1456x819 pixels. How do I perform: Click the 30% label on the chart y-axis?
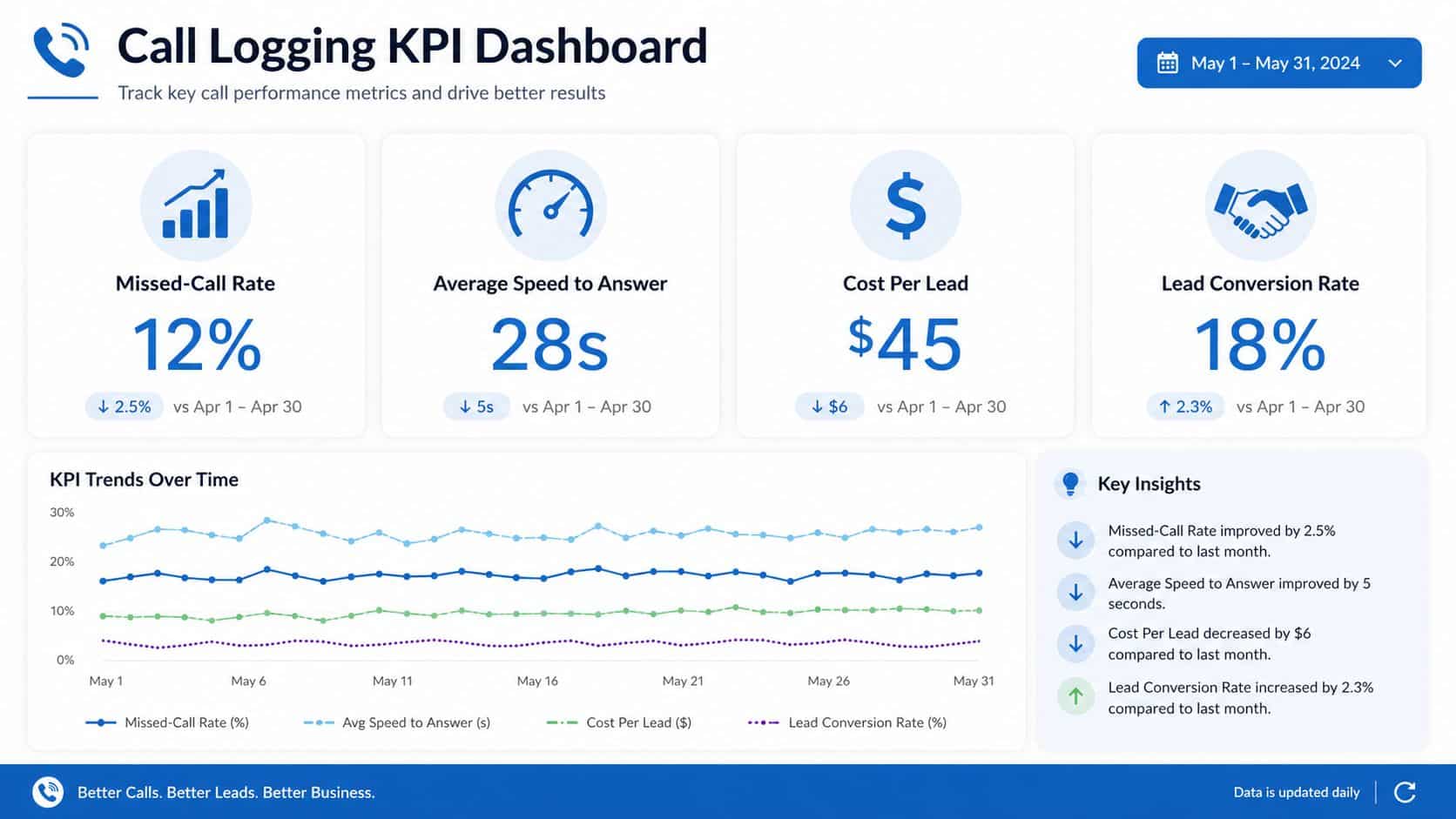coord(62,513)
